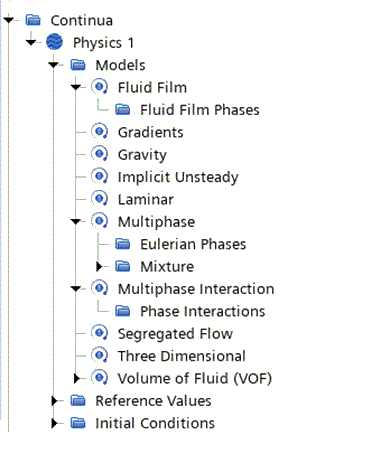This screenshot has width=392, height=449.
Task: Expand the Volume of Fluid (VOF) node
Action: pos(77,378)
